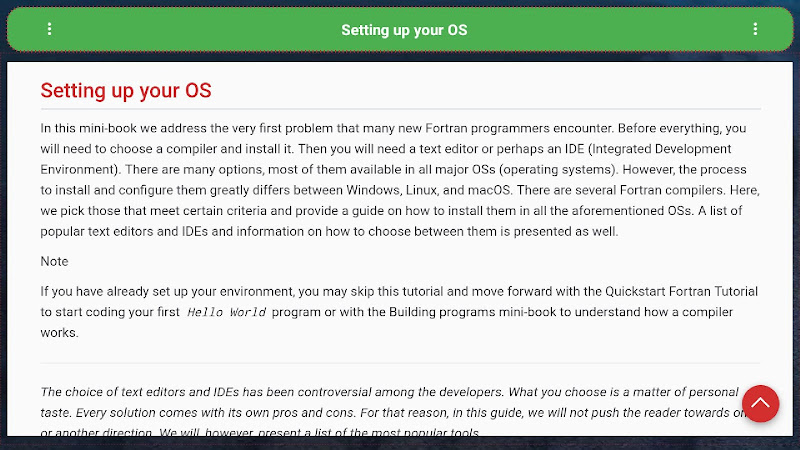Click the 'Note' label

pos(55,261)
